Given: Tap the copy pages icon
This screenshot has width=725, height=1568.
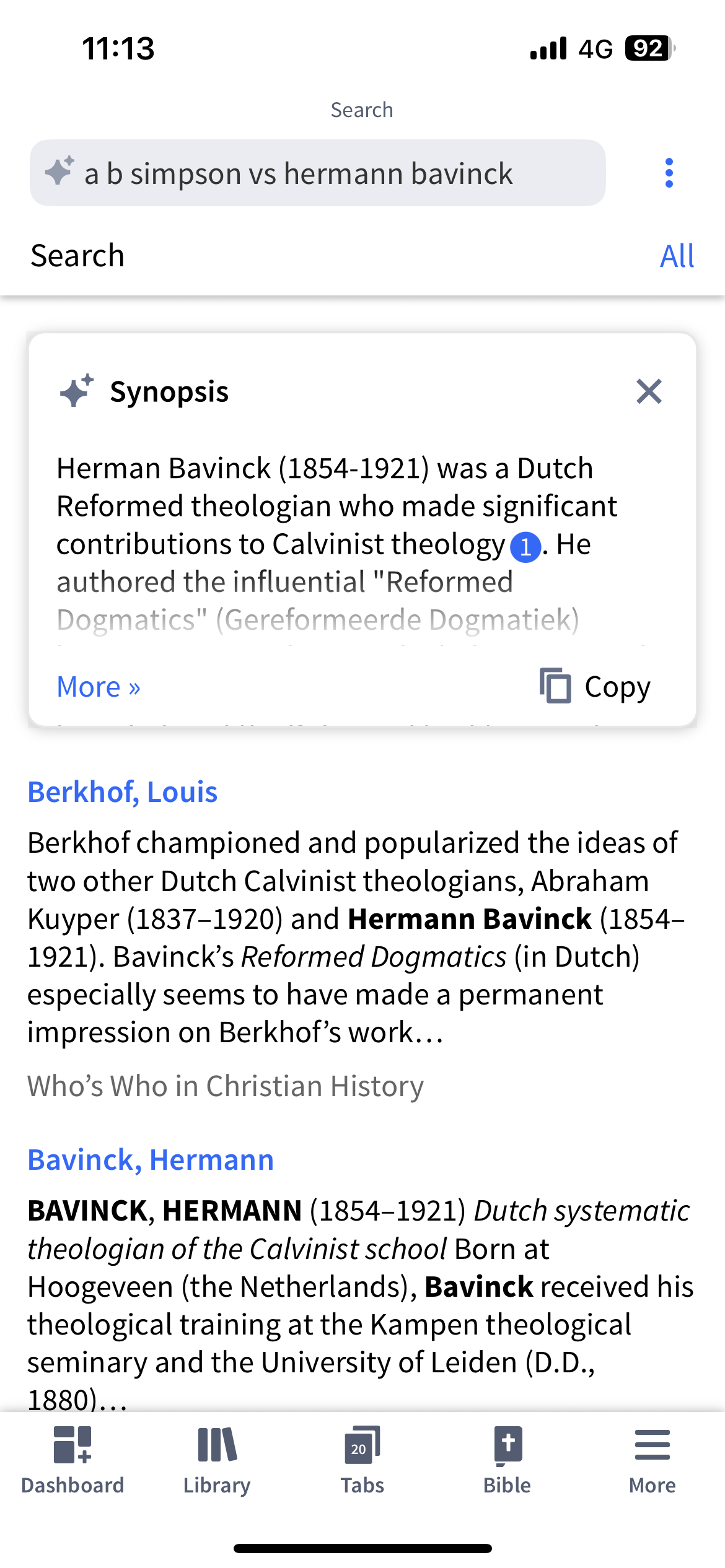Looking at the screenshot, I should click(x=555, y=685).
